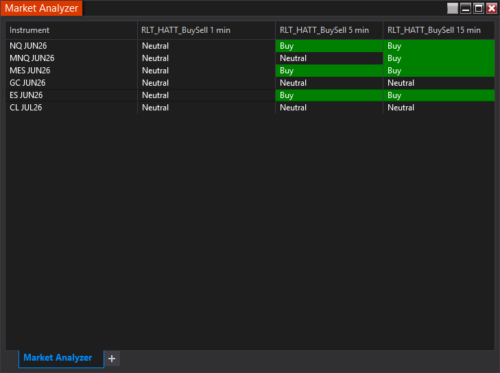Click CL JUL26 1 min Neutral cell
Viewport: 500px width, 373px height.
(206, 107)
